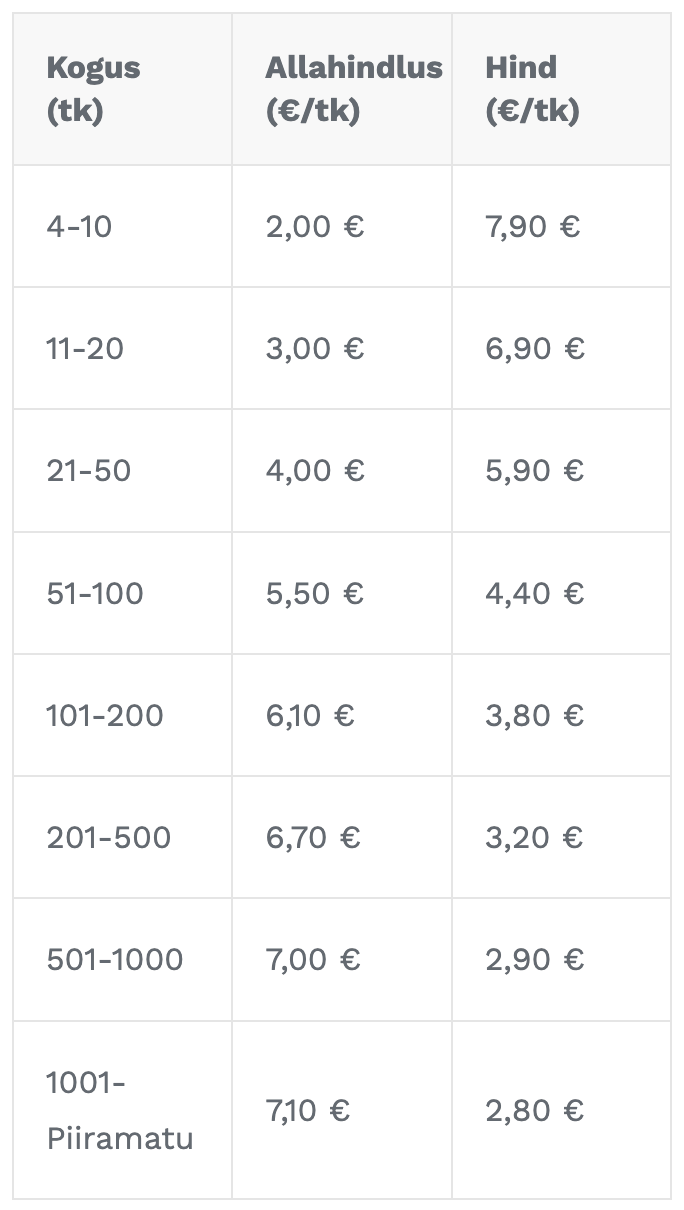The width and height of the screenshot is (684, 1210).
Task: Select the 501-1000 quantity cell
Action: click(x=115, y=959)
